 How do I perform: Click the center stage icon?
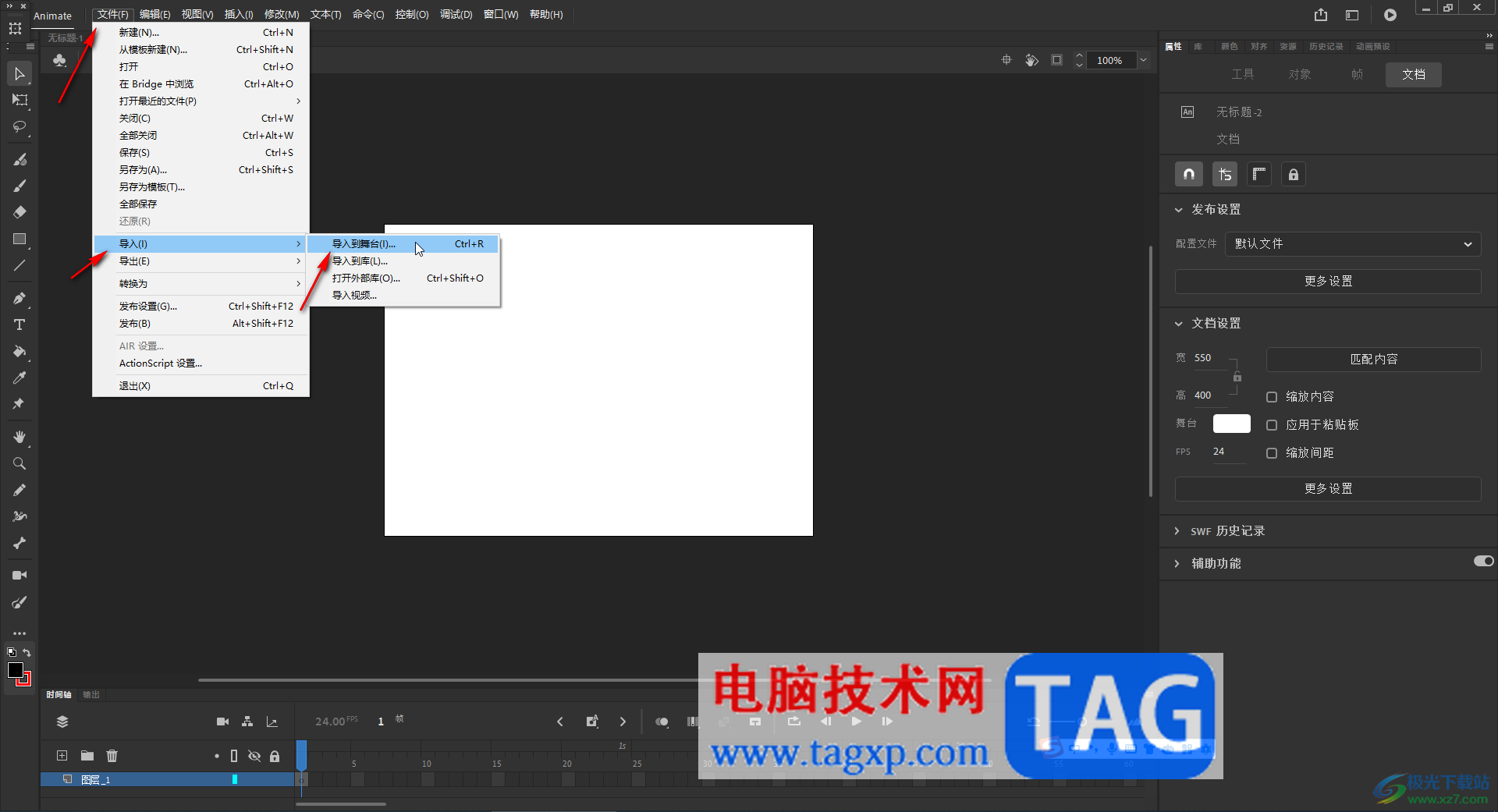point(1006,60)
